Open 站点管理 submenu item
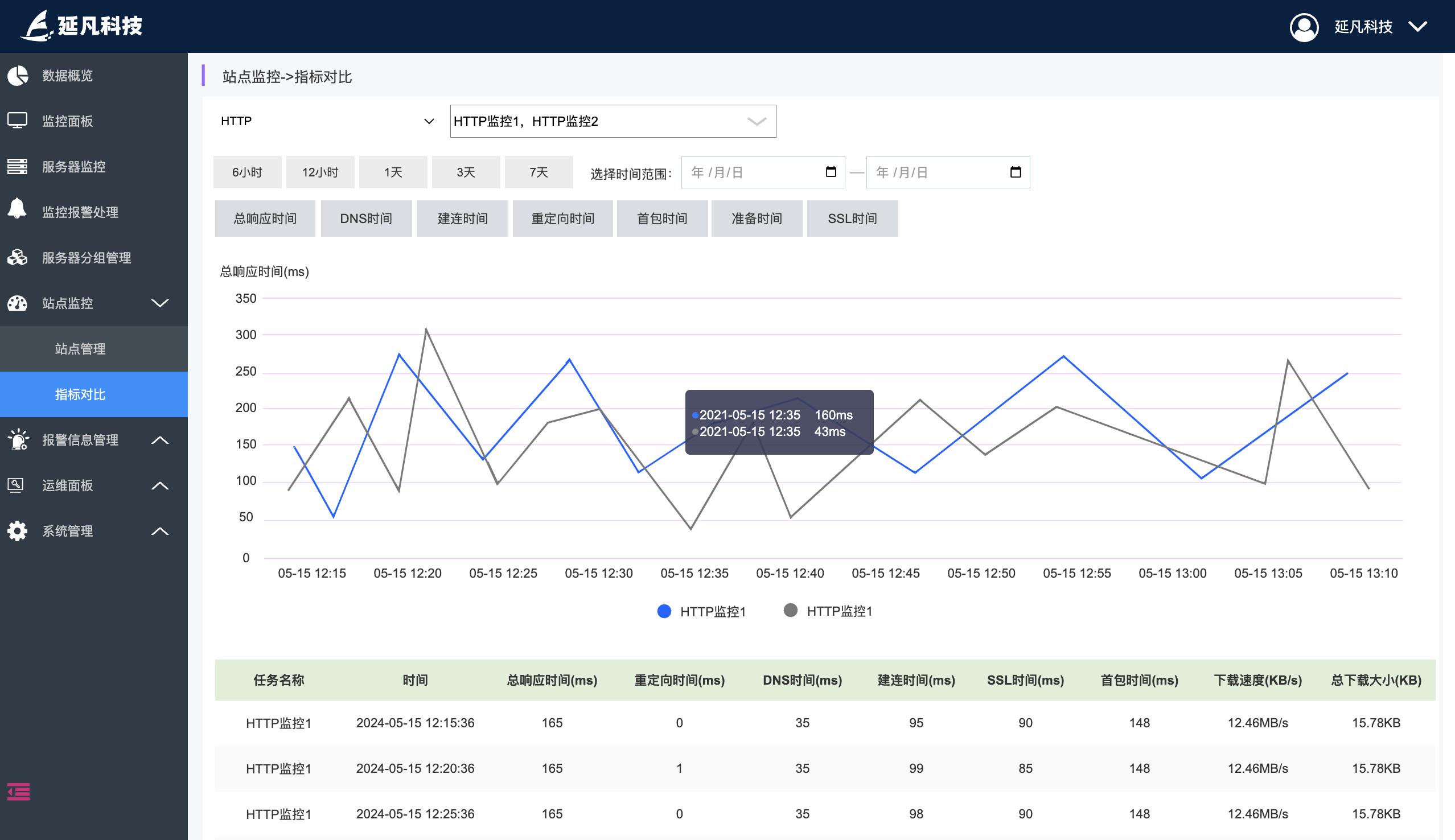 coord(80,348)
